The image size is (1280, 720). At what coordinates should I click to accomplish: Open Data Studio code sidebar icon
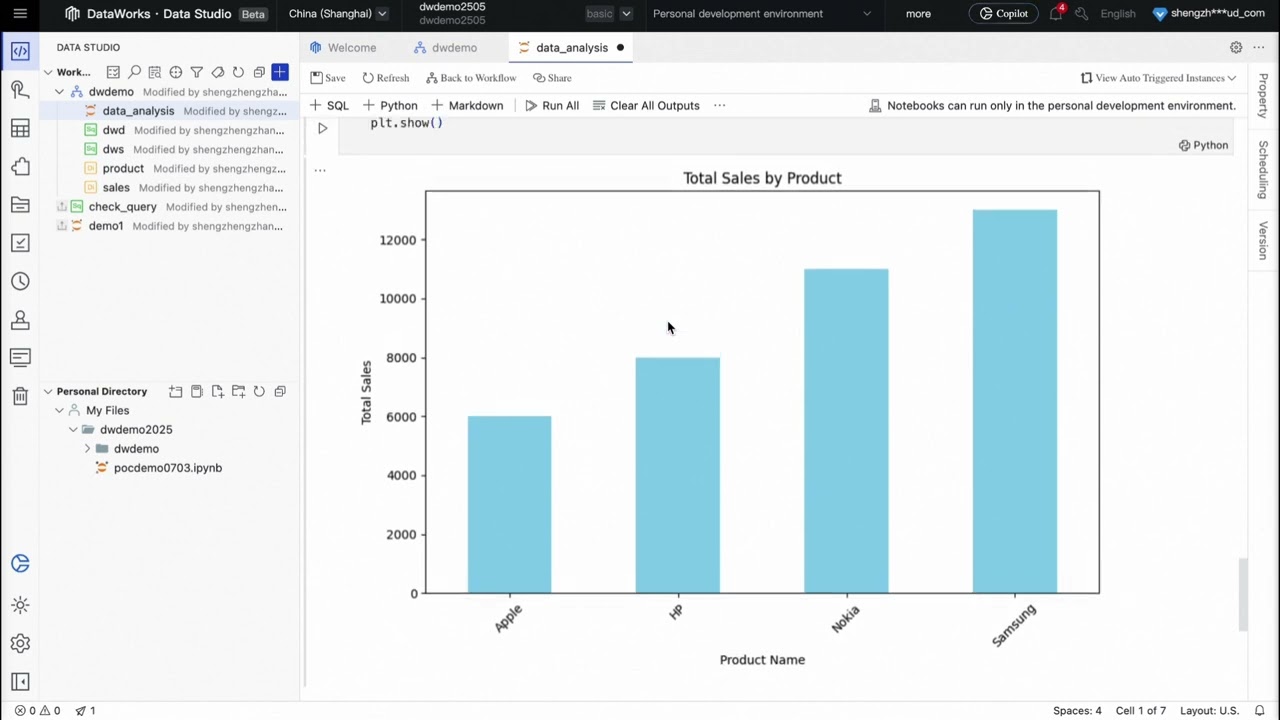[20, 51]
